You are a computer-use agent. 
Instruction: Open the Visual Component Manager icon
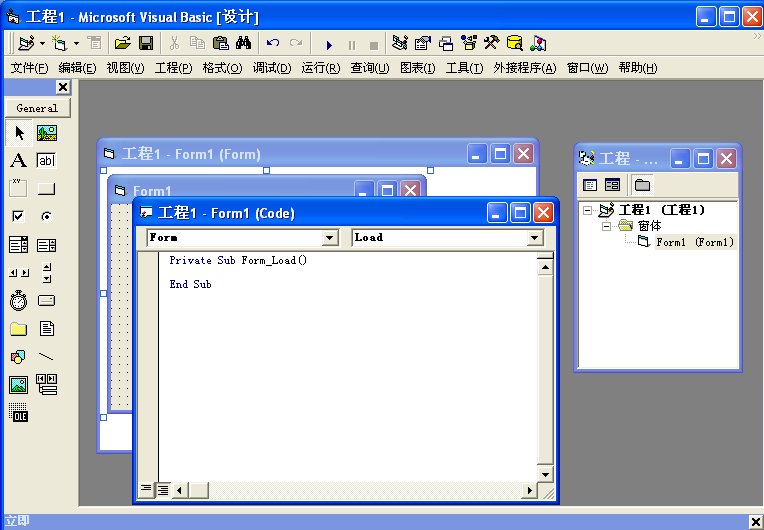[538, 43]
